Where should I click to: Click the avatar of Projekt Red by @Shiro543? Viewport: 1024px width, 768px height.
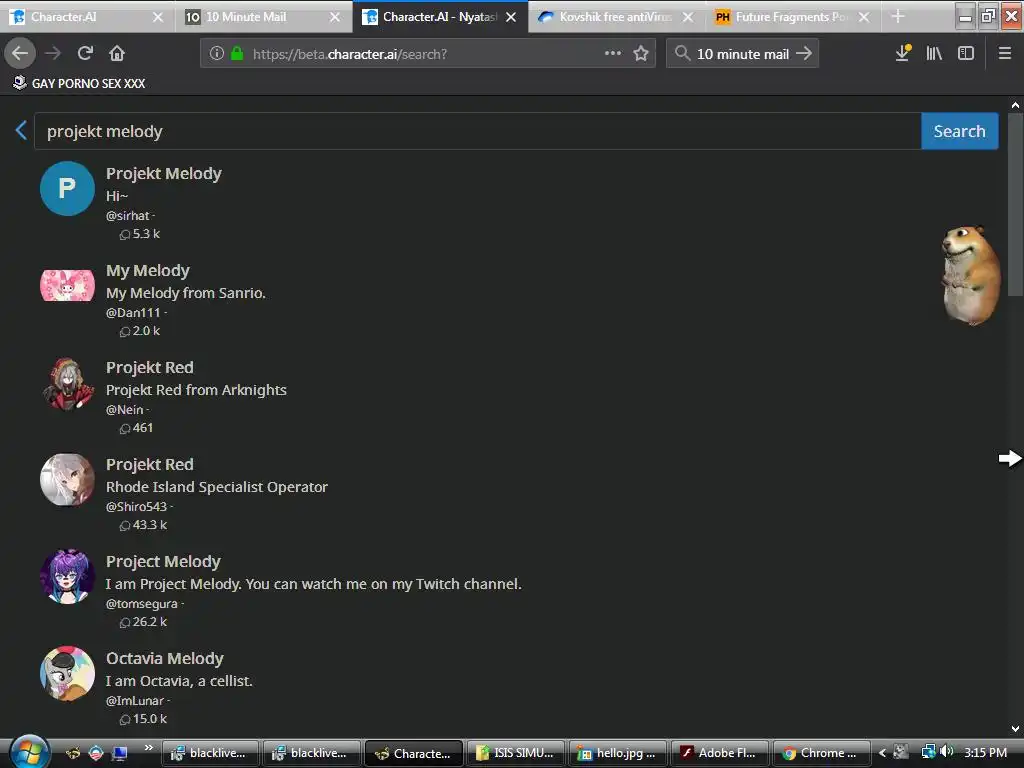pos(67,480)
